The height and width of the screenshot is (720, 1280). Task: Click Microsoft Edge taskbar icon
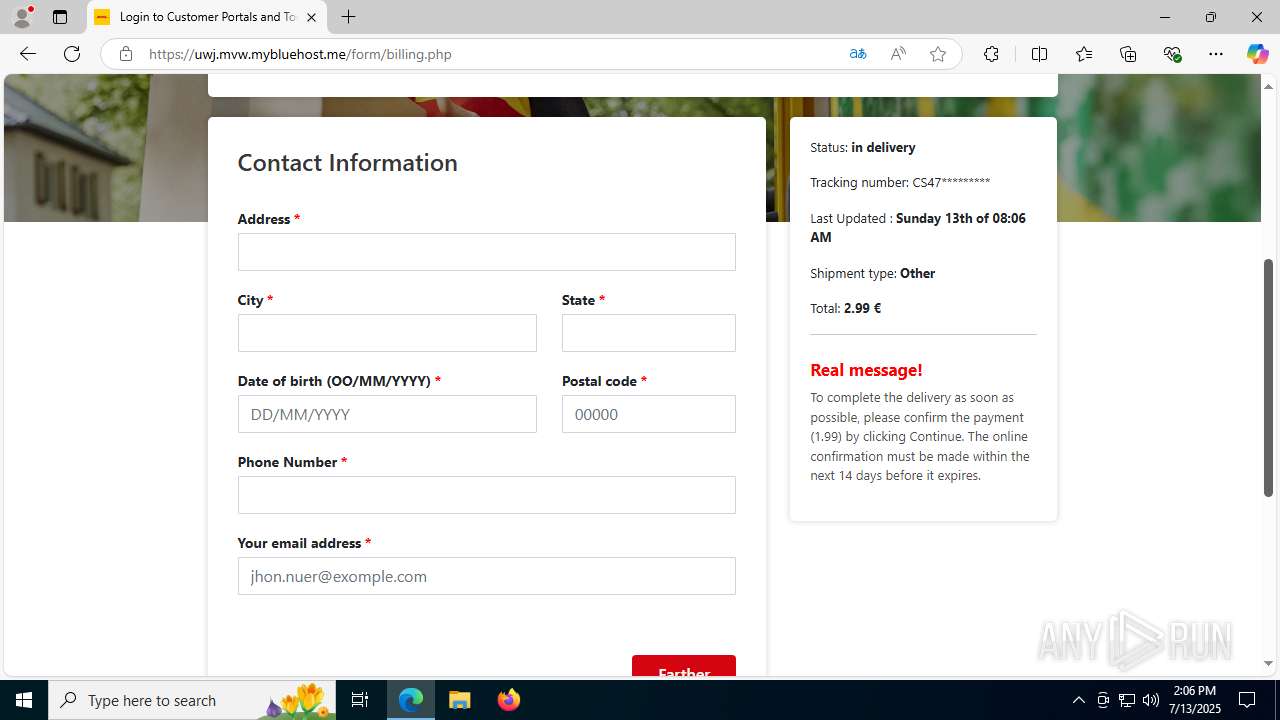point(411,700)
